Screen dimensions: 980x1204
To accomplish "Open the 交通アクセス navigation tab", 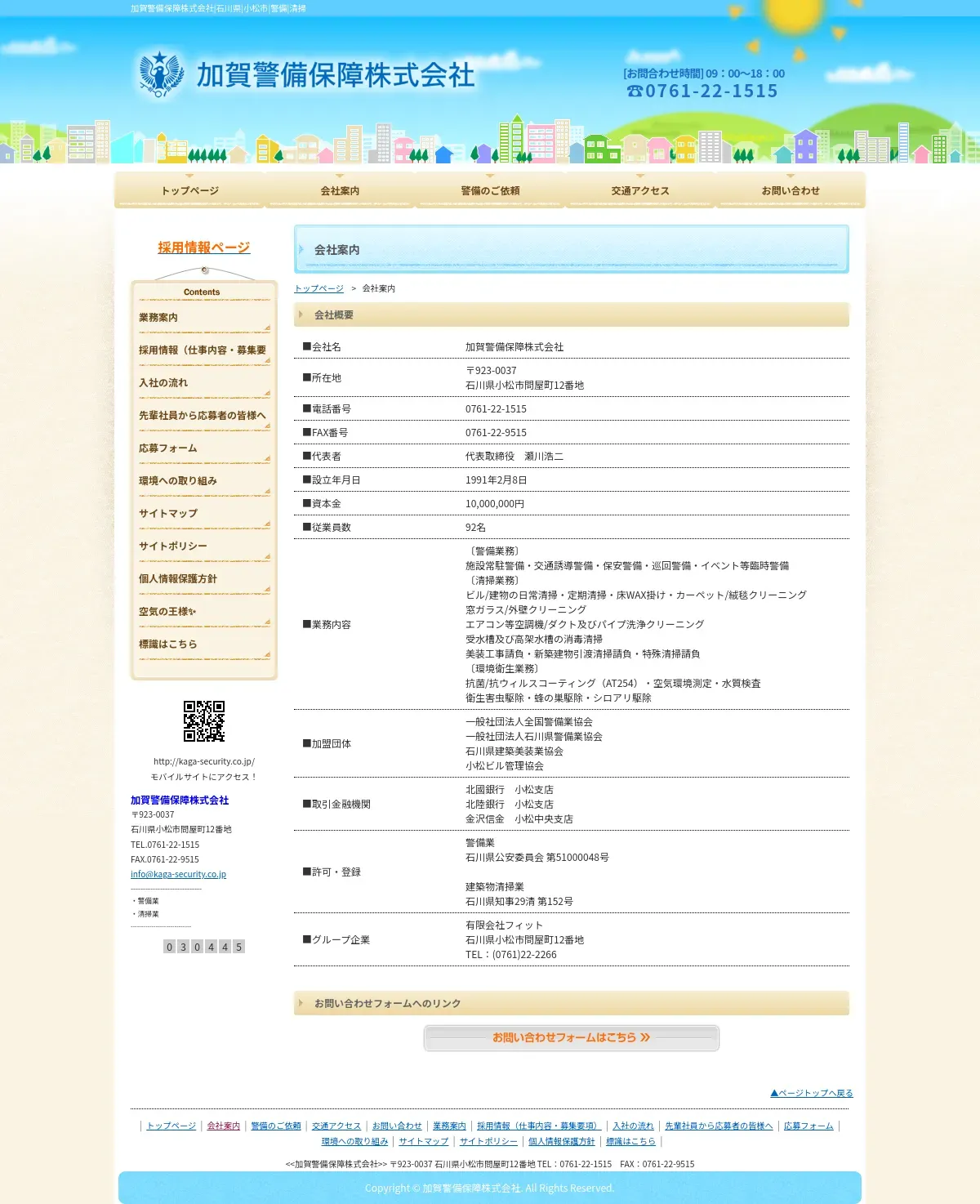I will (640, 190).
